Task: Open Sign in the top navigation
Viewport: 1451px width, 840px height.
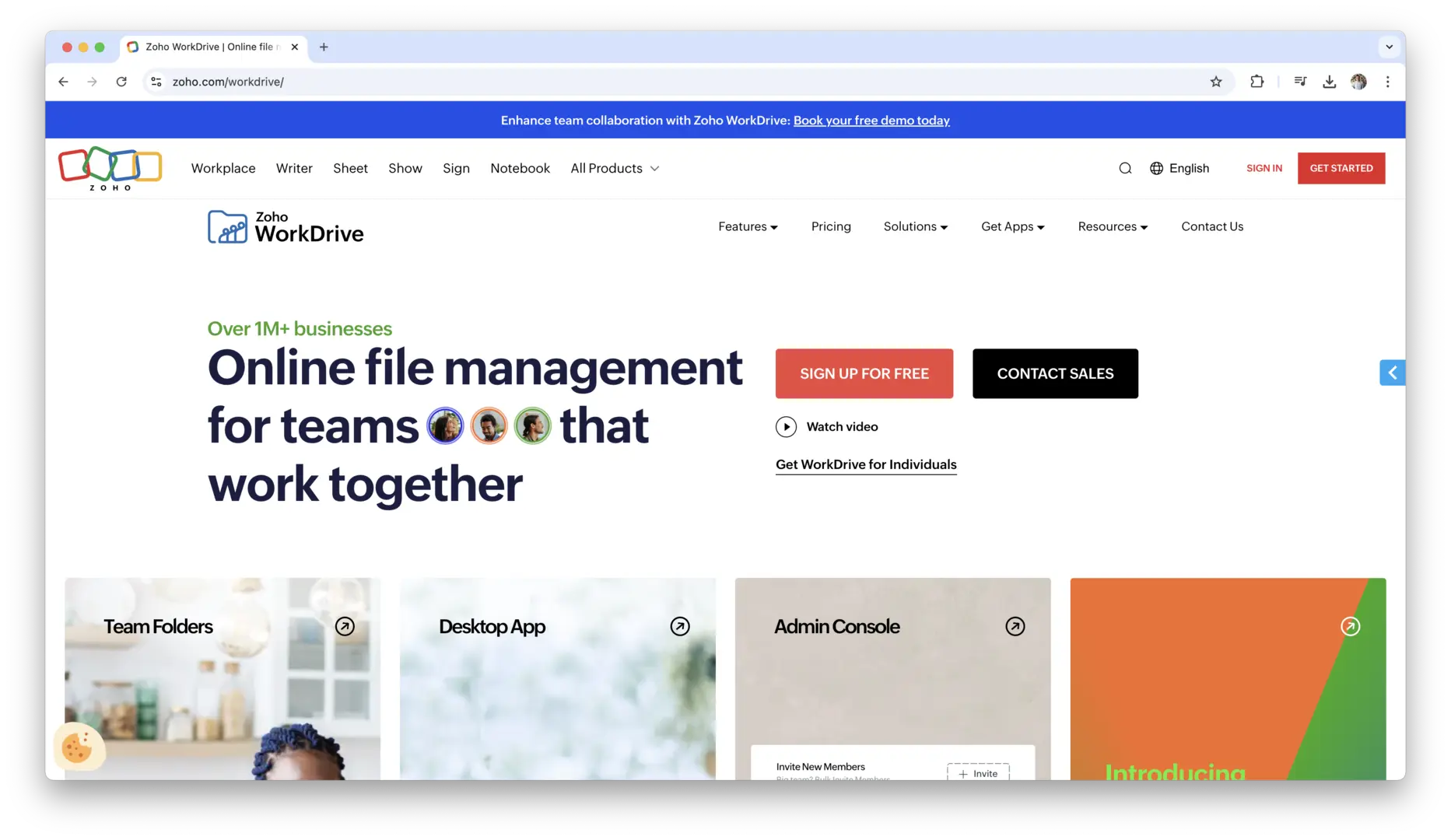Action: pos(456,169)
